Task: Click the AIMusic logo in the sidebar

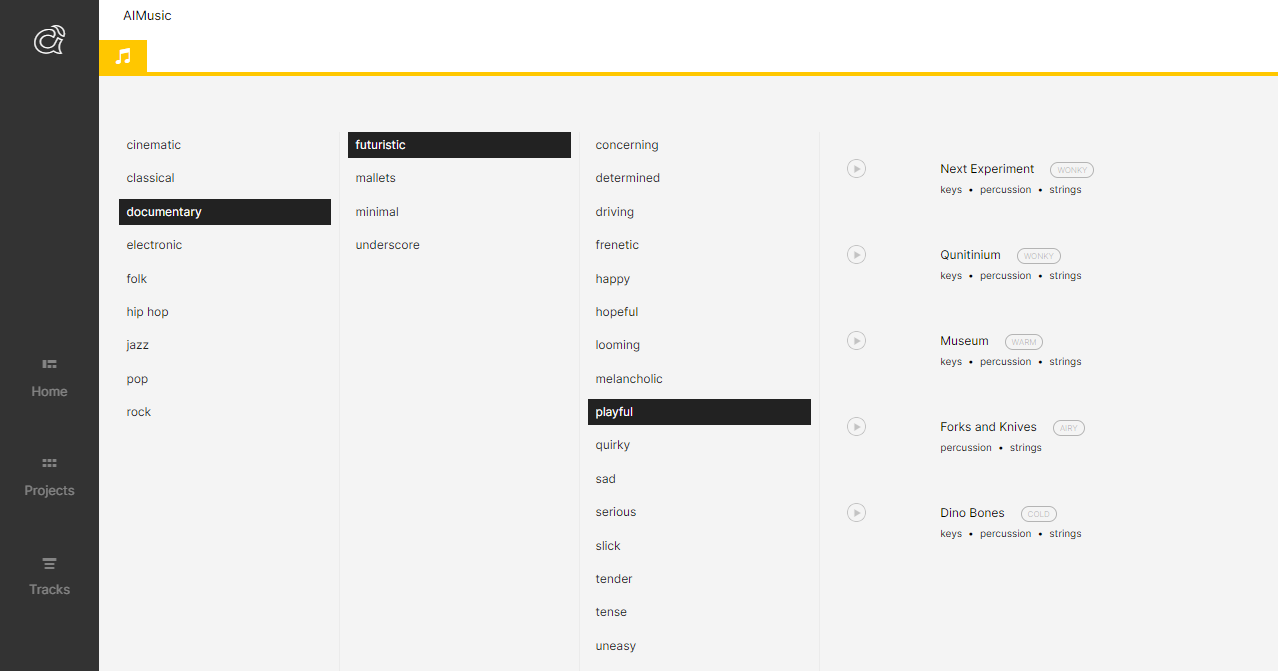Action: tap(49, 40)
